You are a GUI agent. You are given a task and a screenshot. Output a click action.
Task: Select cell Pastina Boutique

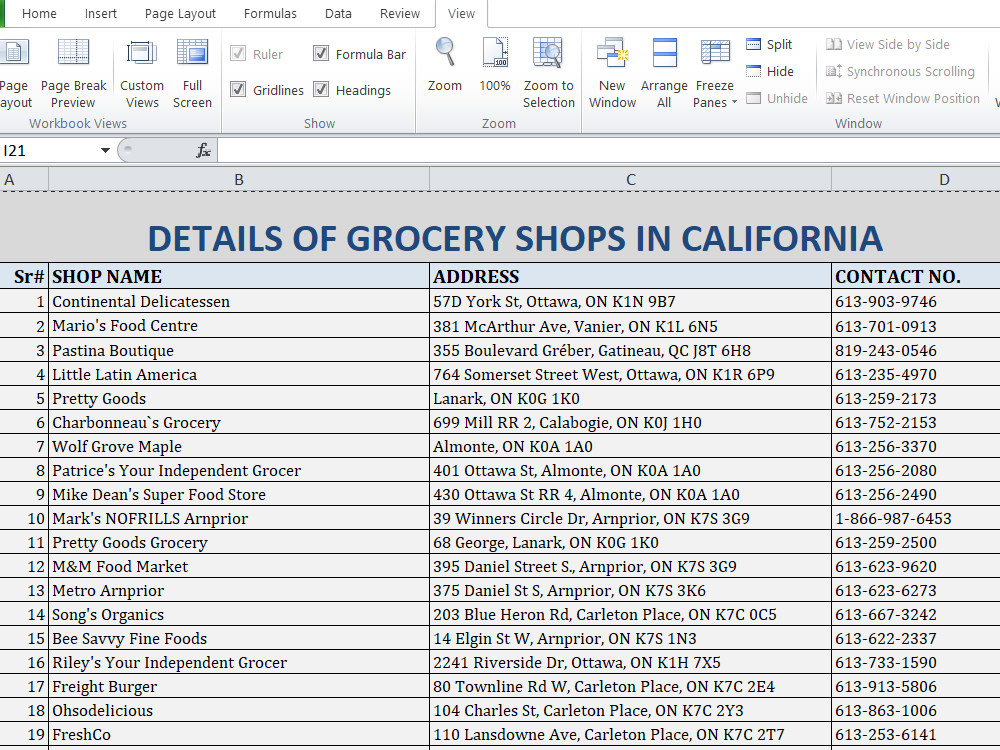239,350
